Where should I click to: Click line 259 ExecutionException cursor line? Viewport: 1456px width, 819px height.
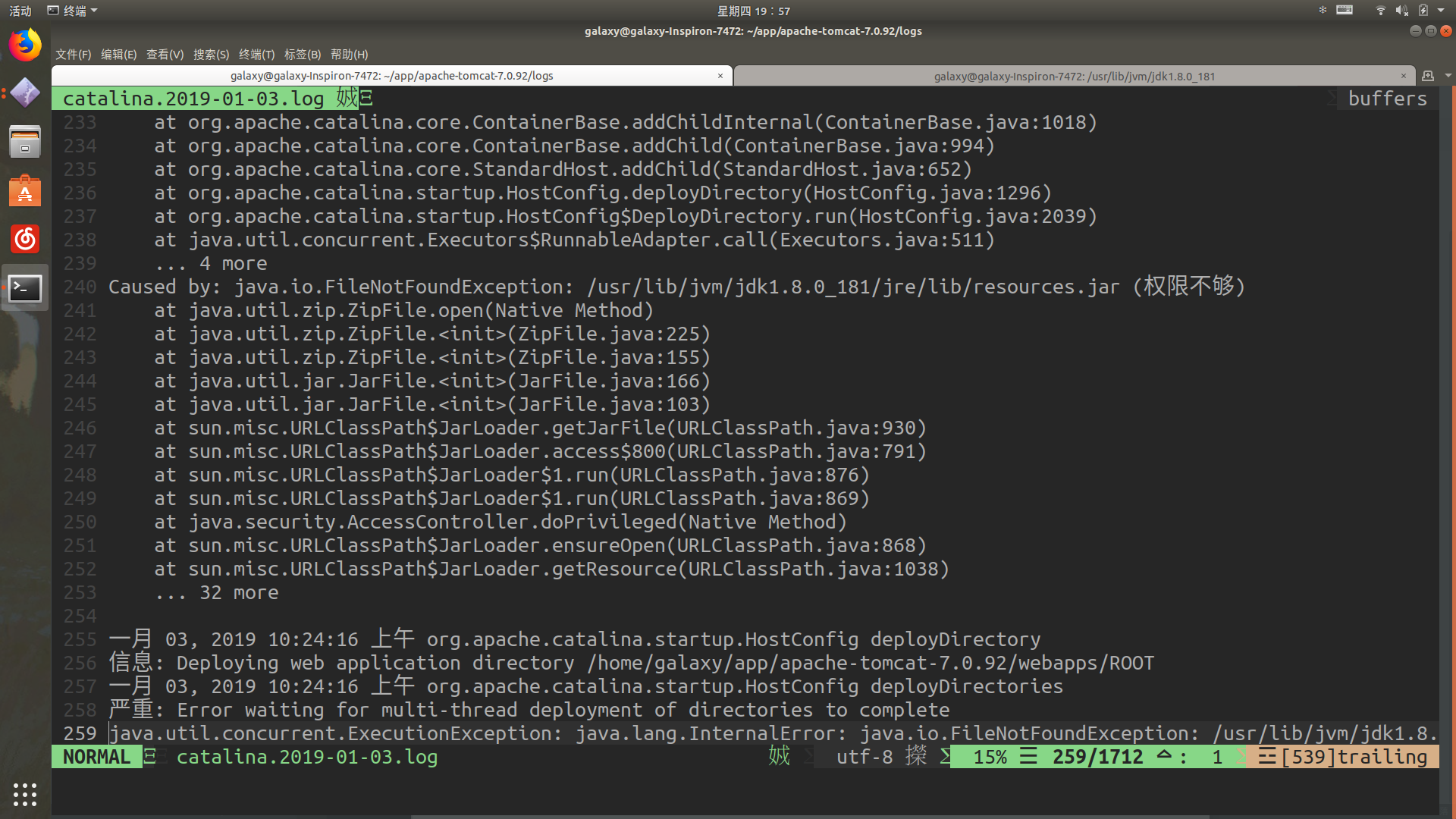773,733
